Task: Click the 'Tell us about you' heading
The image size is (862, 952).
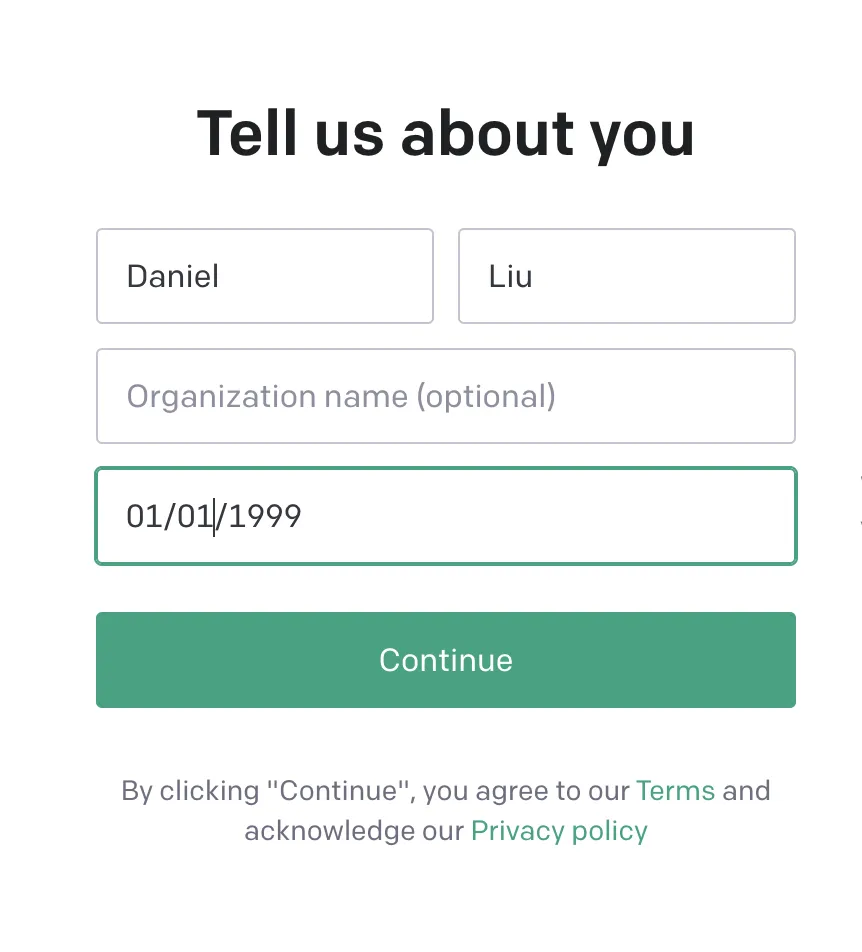Action: coord(446,133)
